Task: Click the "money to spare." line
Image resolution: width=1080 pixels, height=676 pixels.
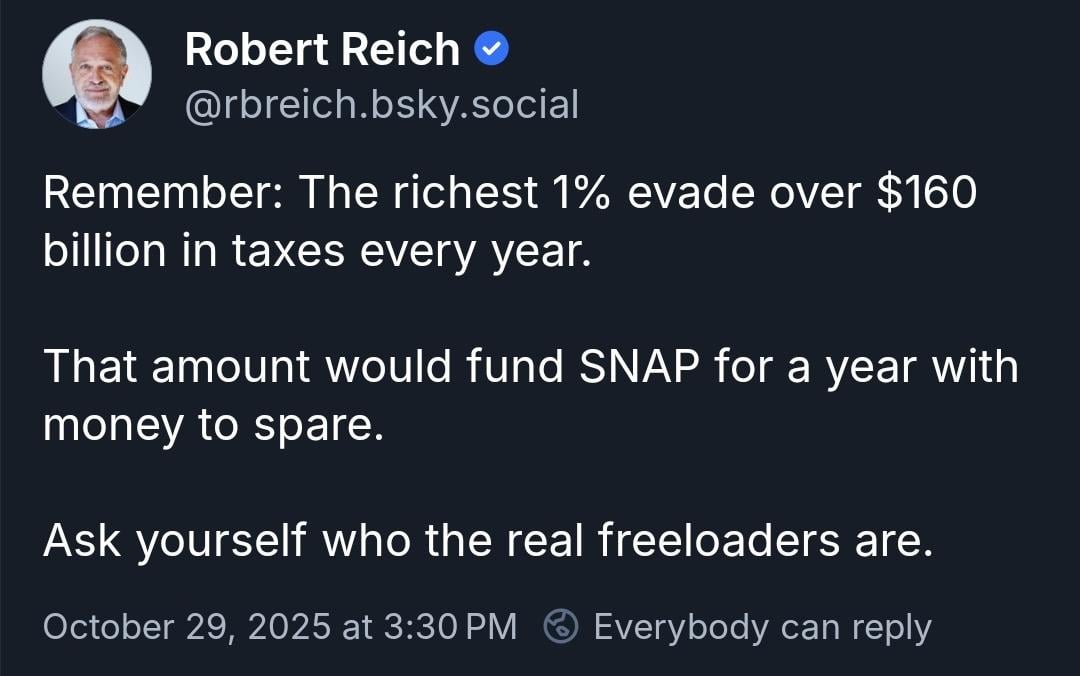Action: (212, 425)
